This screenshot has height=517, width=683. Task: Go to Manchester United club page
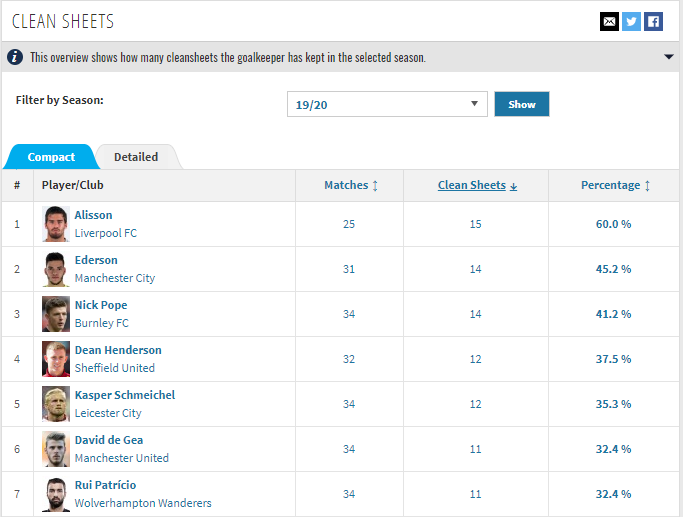[121, 458]
